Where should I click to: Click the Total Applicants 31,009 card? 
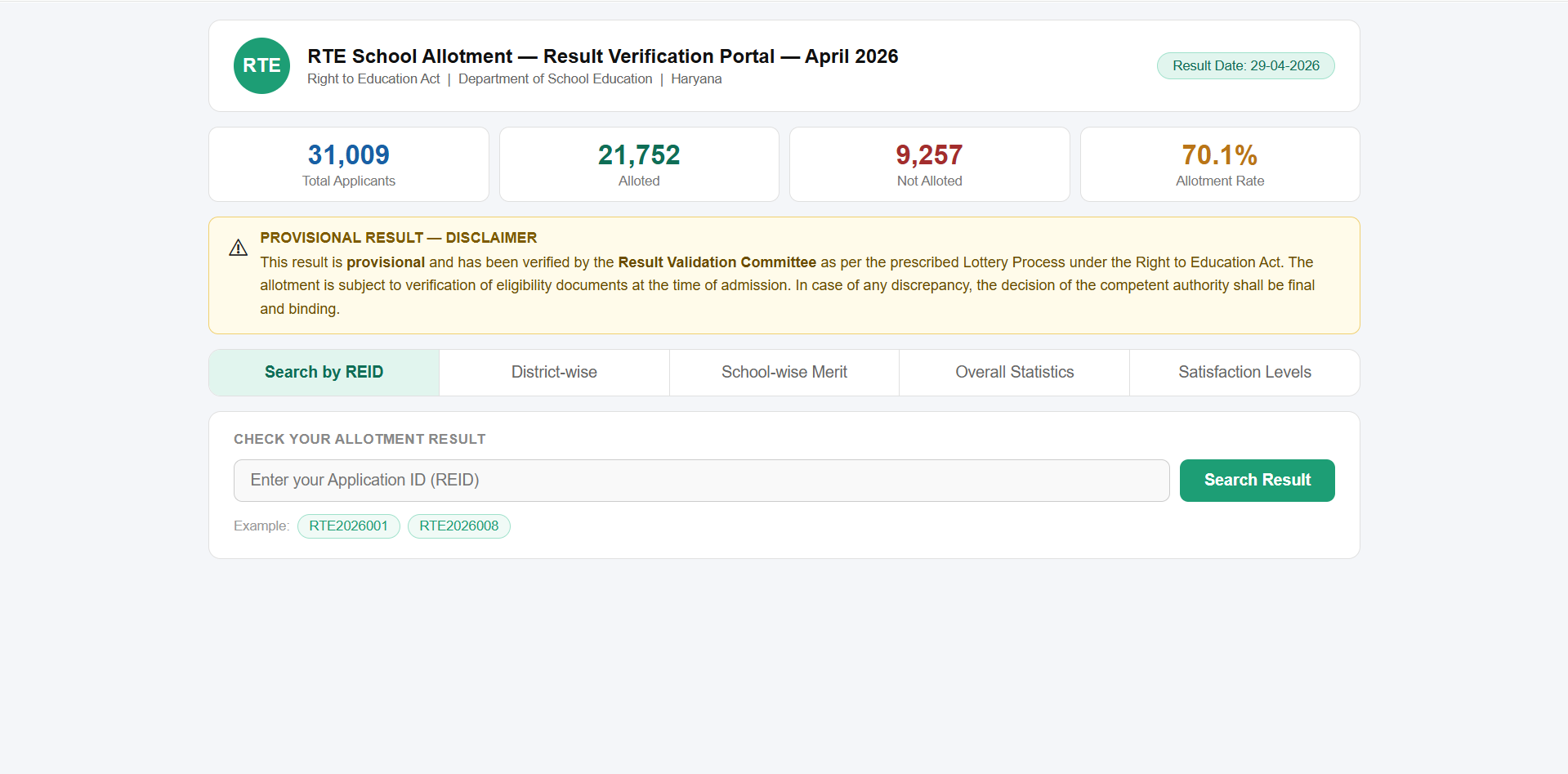349,164
